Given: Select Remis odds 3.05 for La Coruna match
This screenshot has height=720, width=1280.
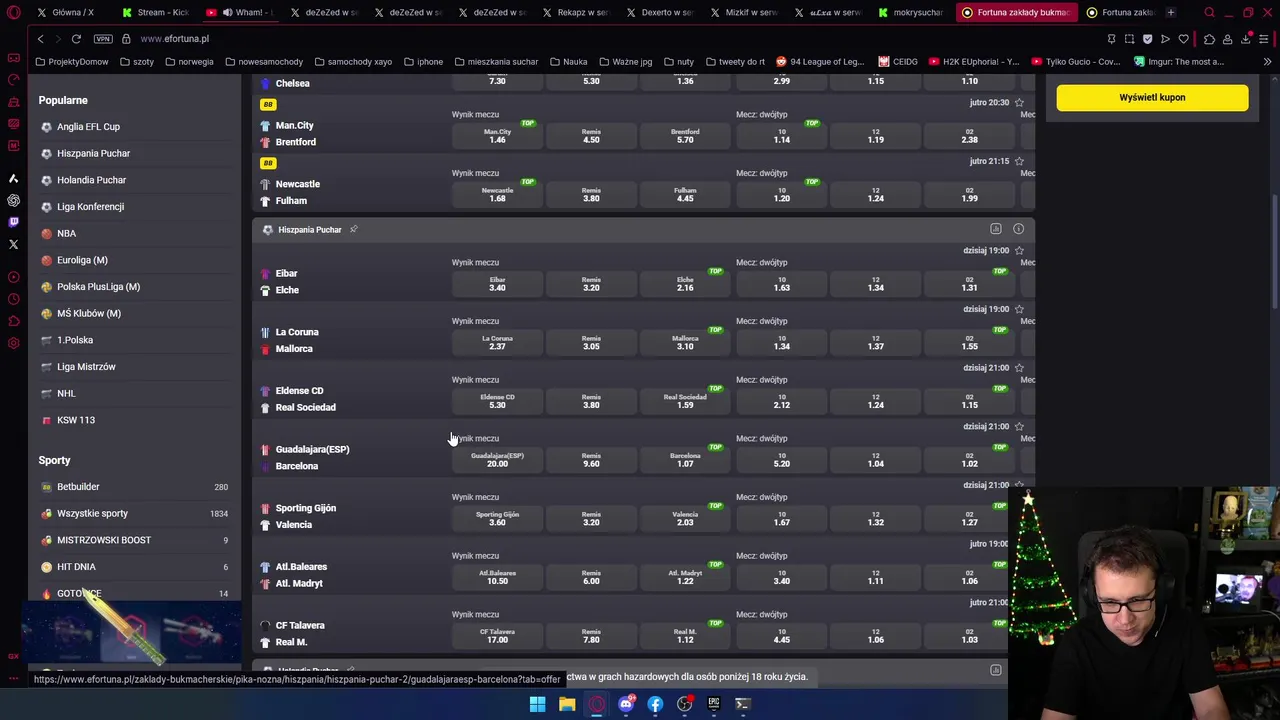Looking at the screenshot, I should click(591, 343).
